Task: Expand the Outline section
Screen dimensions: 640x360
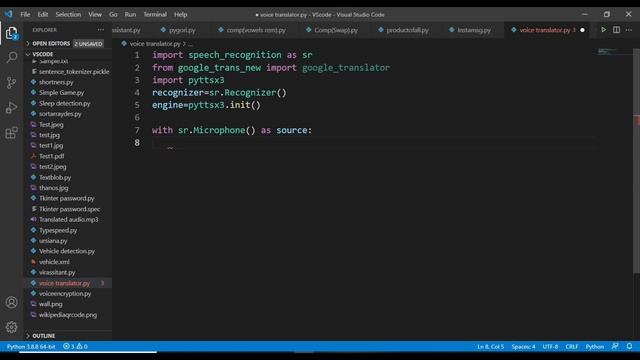Action: [x=43, y=336]
